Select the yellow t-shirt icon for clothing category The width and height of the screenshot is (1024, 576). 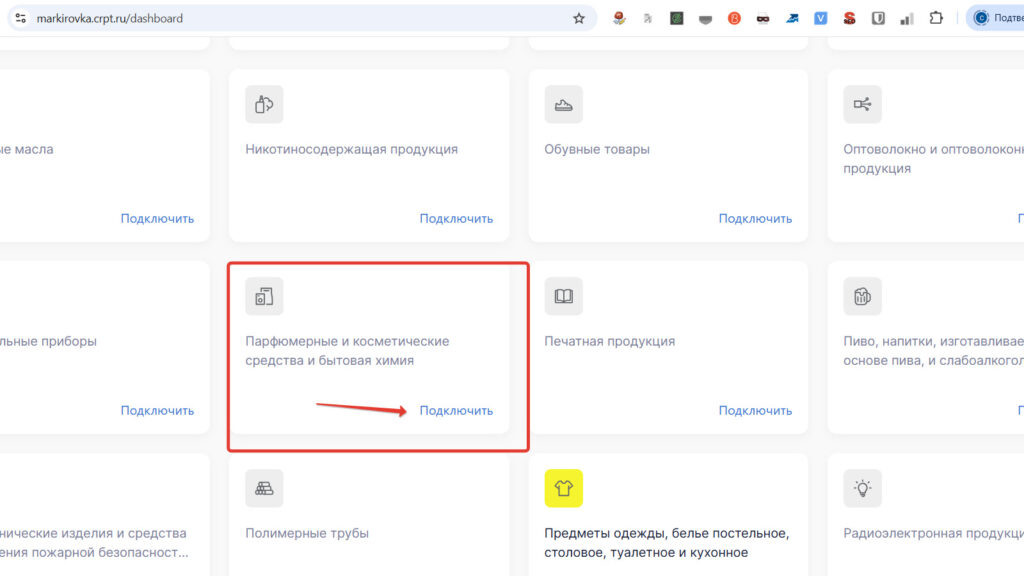[563, 488]
